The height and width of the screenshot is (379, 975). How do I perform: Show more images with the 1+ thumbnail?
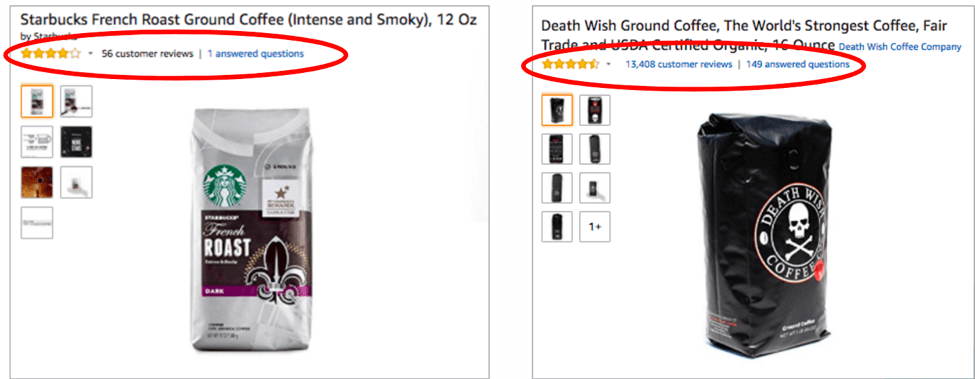click(595, 227)
